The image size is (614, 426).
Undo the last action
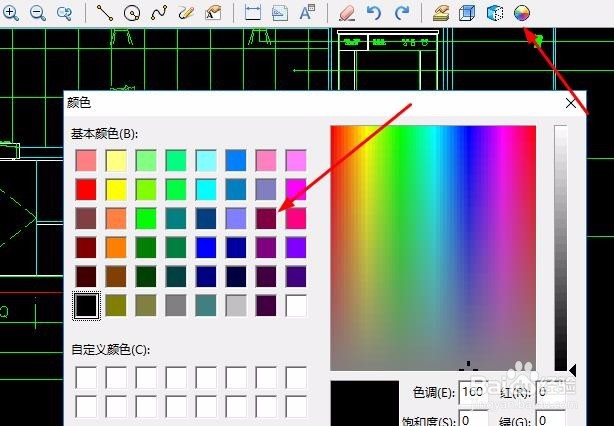374,13
